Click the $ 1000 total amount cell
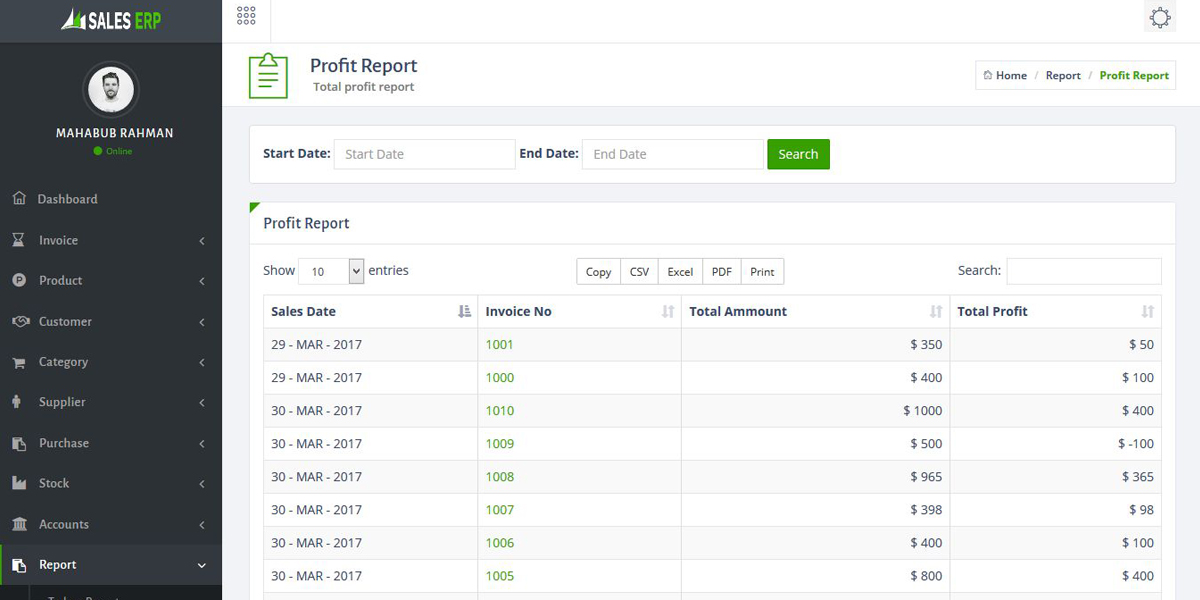 [x=816, y=410]
